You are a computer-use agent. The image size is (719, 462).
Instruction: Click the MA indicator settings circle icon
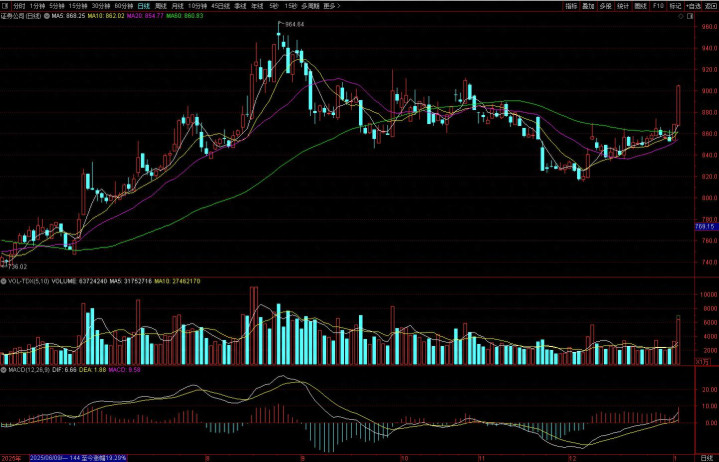(x=49, y=17)
